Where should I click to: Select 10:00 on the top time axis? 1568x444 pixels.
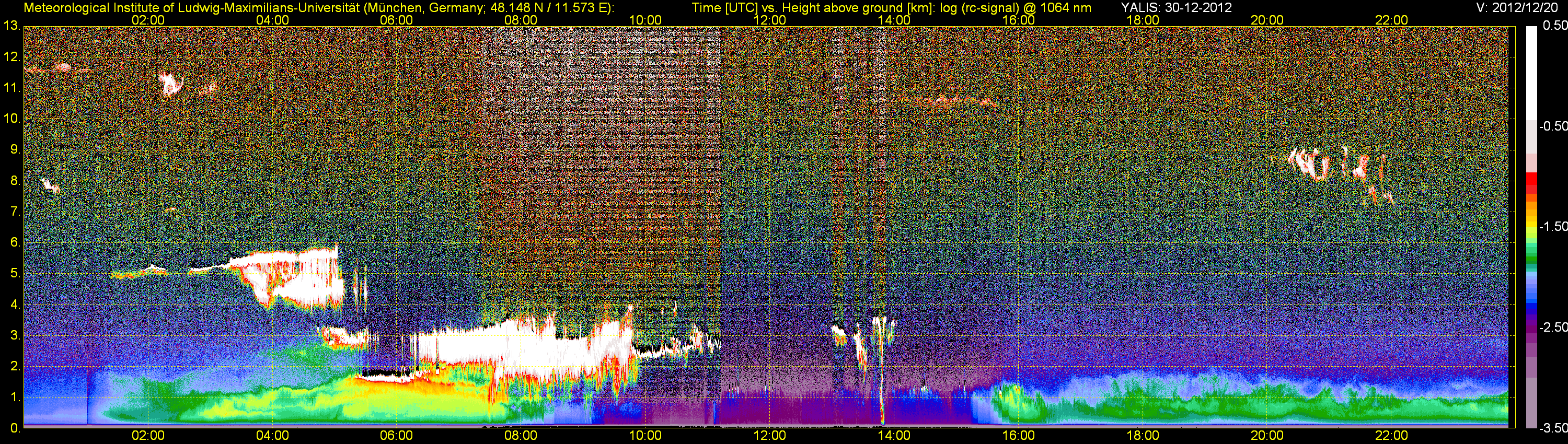(645, 20)
